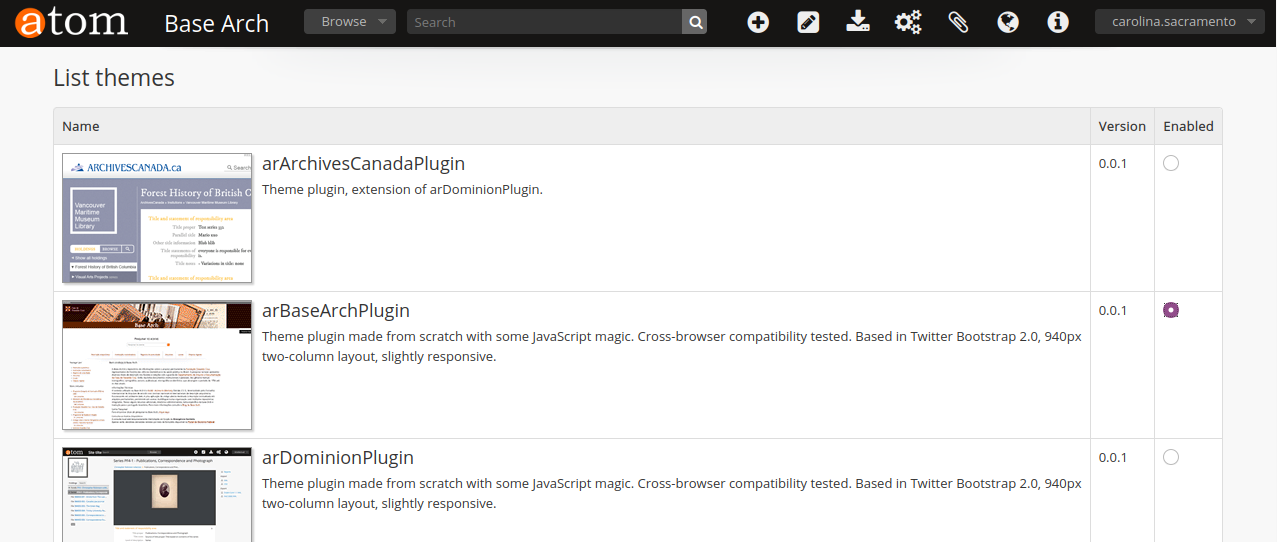Open the Browse dropdown menu
The width and height of the screenshot is (1277, 542).
pyautogui.click(x=350, y=22)
